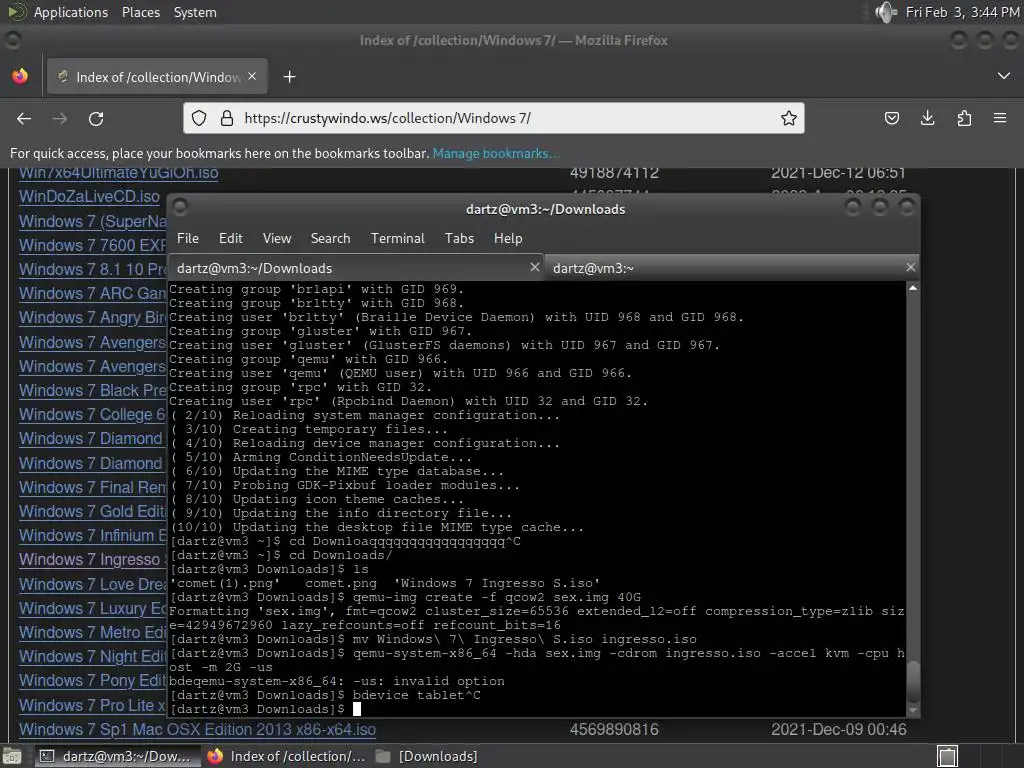Image resolution: width=1024 pixels, height=768 pixels.
Task: Open the System menu
Action: pyautogui.click(x=195, y=12)
